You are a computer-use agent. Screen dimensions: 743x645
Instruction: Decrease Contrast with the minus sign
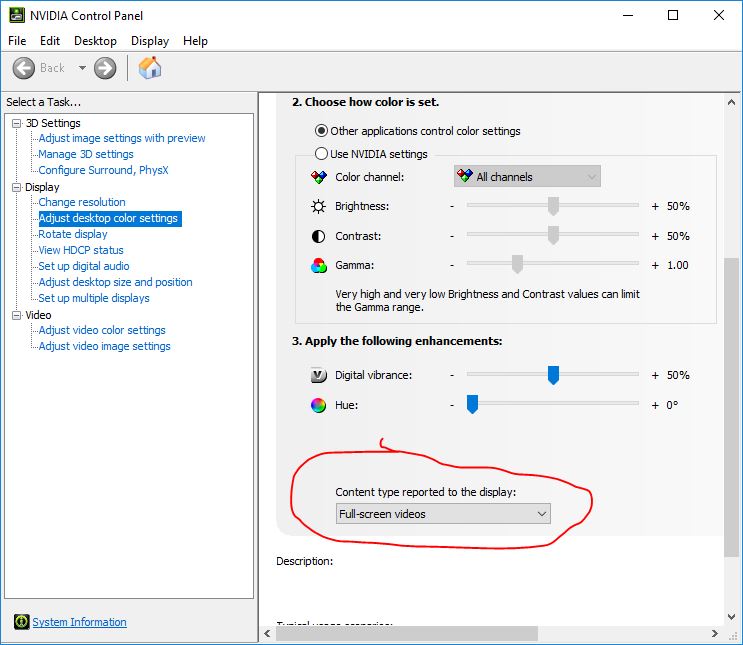(452, 236)
